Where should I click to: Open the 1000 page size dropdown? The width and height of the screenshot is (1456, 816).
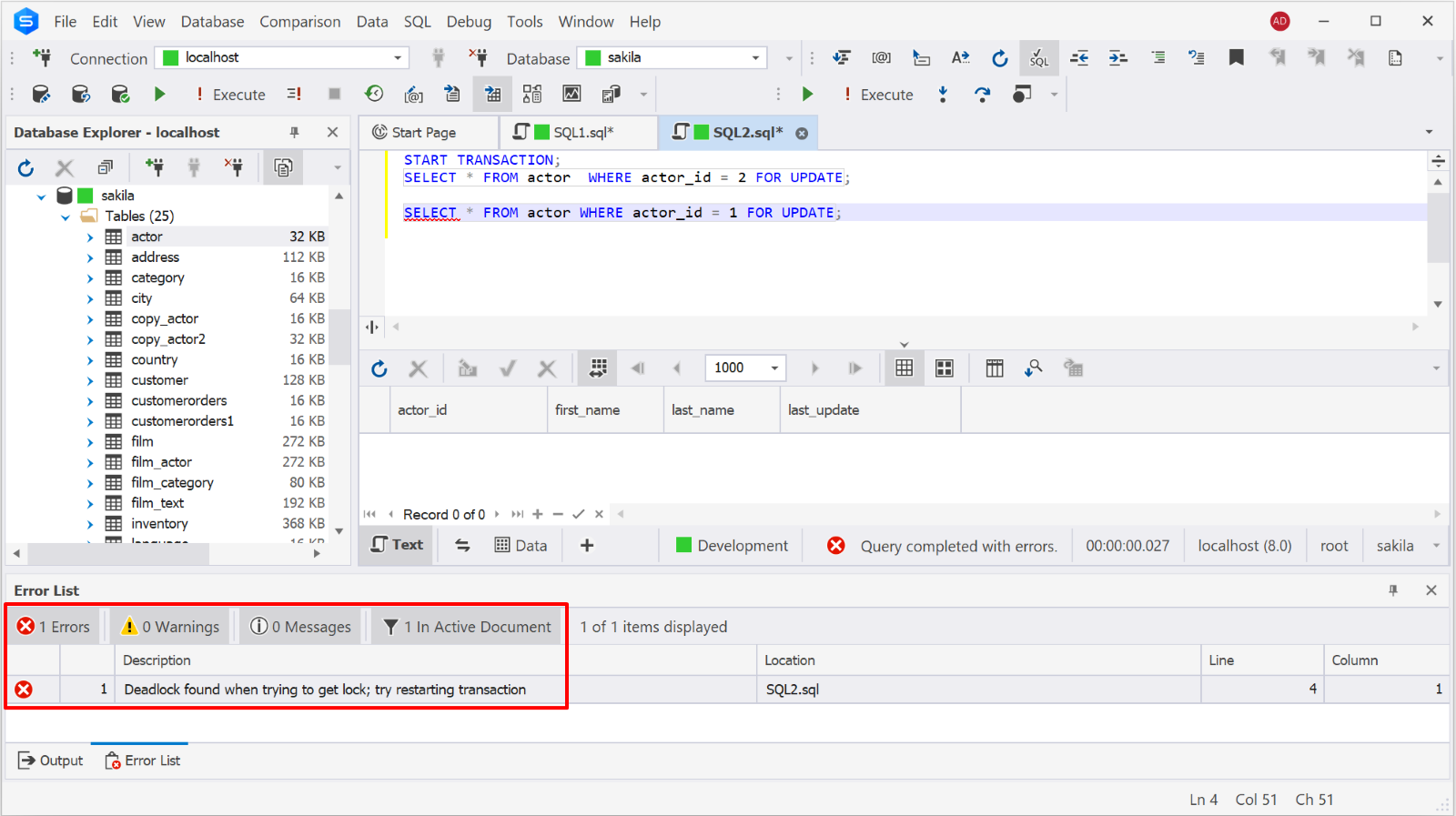(774, 368)
